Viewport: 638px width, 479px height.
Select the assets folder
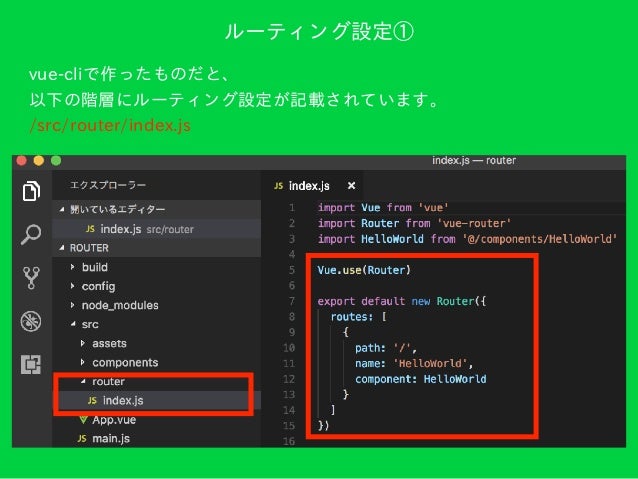pyautogui.click(x=109, y=343)
